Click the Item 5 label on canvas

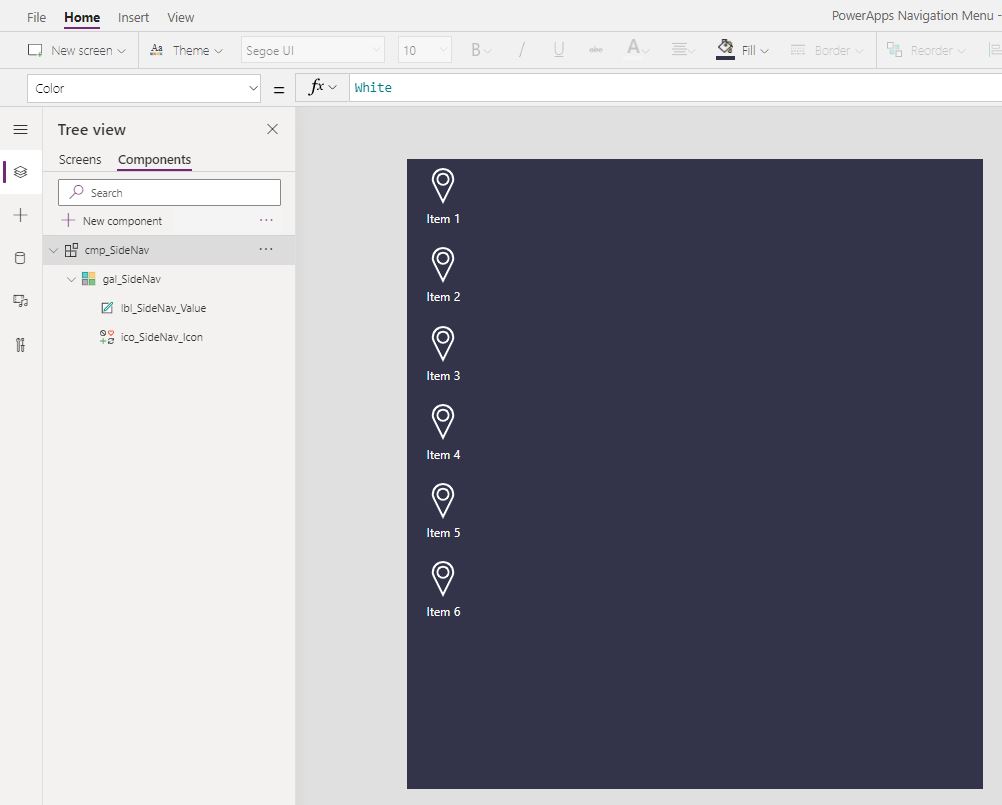point(443,533)
